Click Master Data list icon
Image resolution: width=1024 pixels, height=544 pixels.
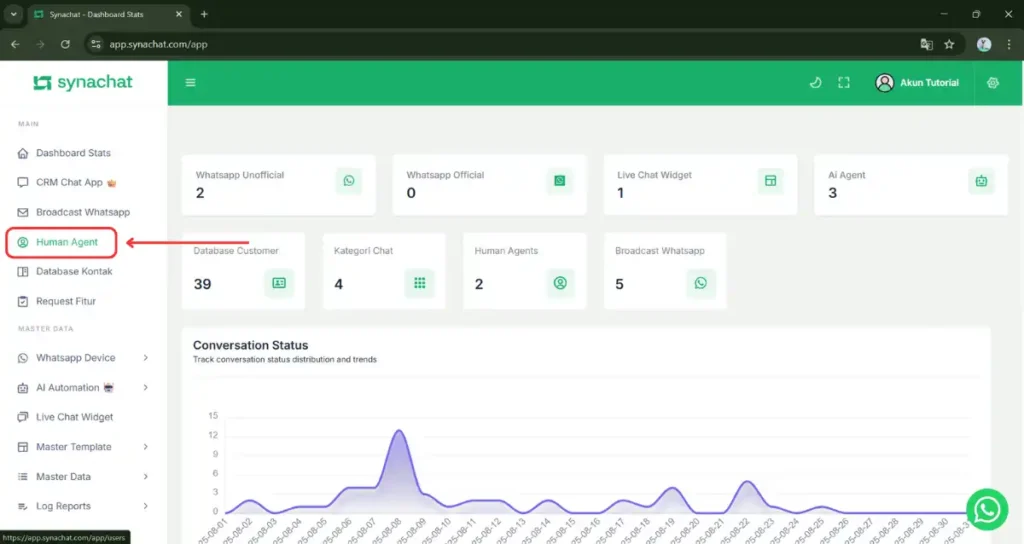click(x=23, y=476)
